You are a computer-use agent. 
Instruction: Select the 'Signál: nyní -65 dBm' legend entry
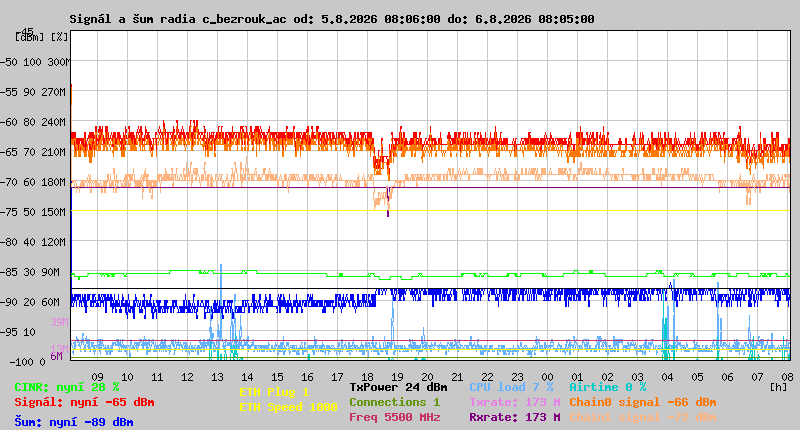[x=84, y=402]
